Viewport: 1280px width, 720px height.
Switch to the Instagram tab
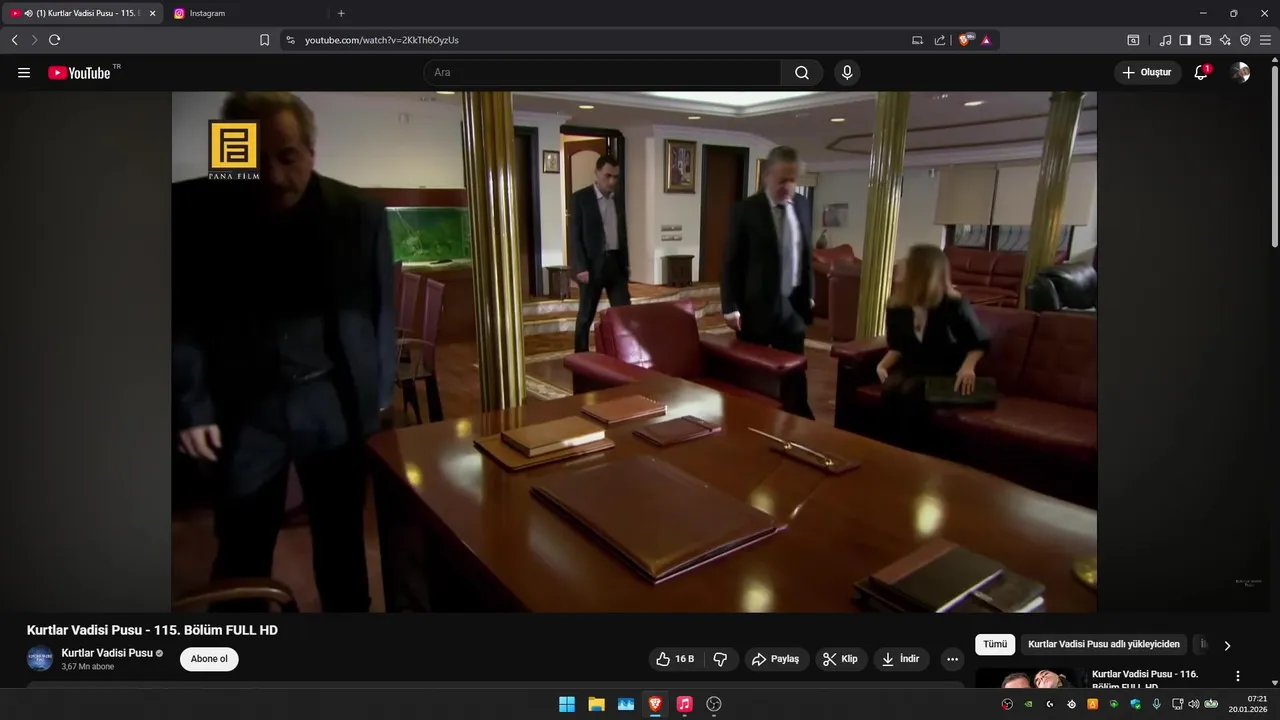pyautogui.click(x=247, y=13)
